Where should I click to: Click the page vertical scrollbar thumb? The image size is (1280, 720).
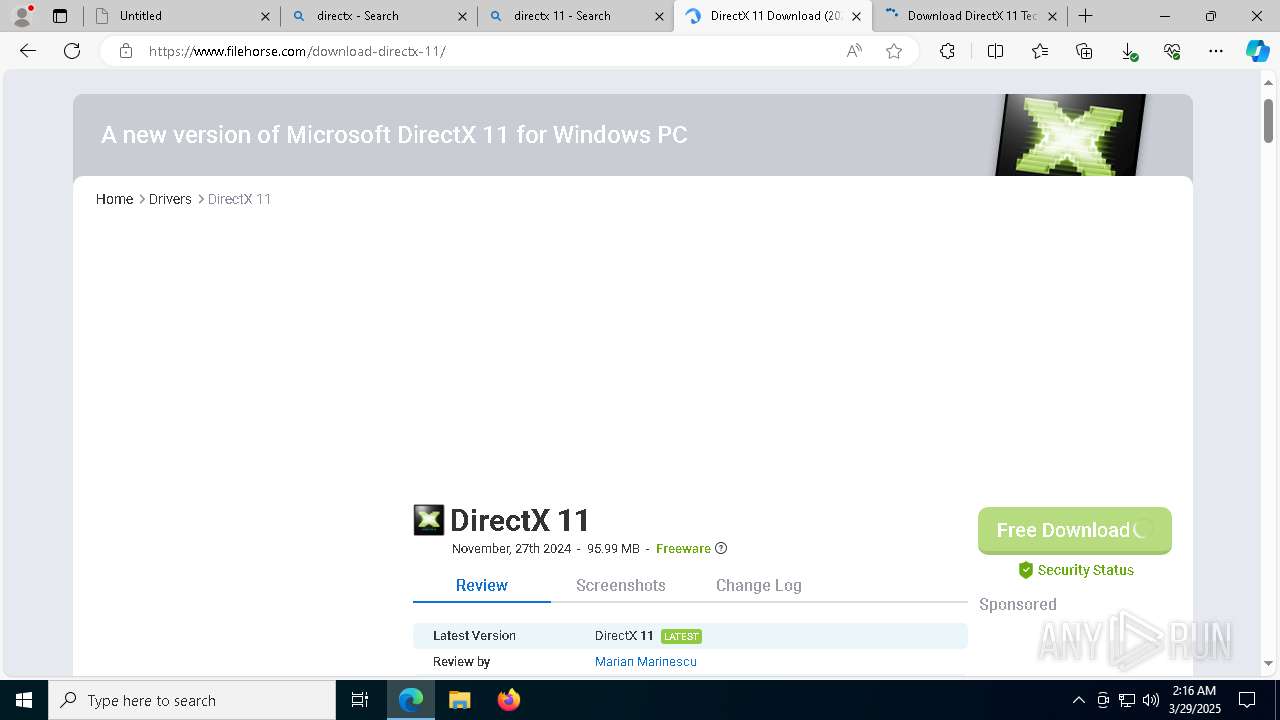pos(1268,121)
